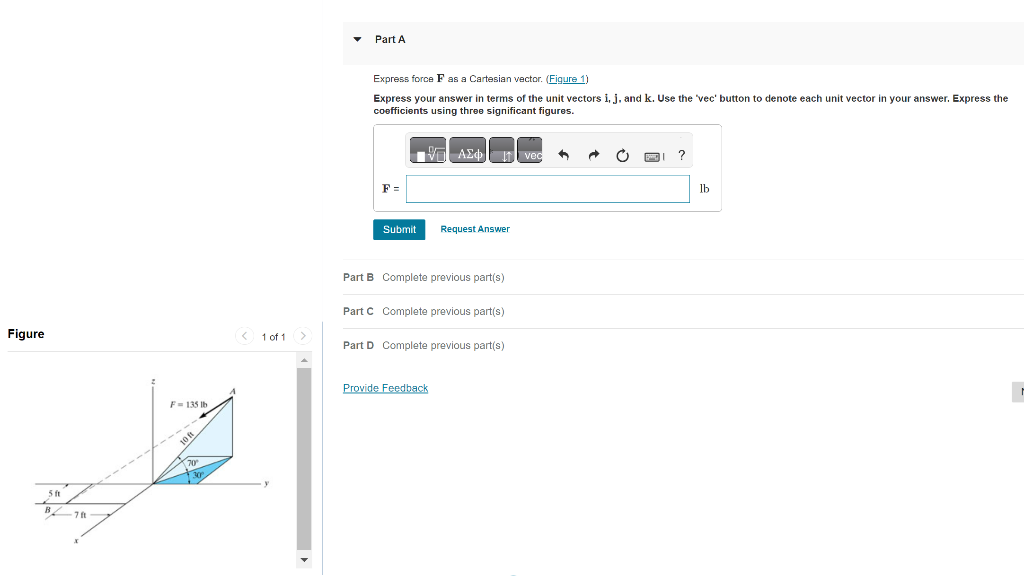Collapse the Part A section triangle
This screenshot has width=1024, height=576.
(357, 39)
